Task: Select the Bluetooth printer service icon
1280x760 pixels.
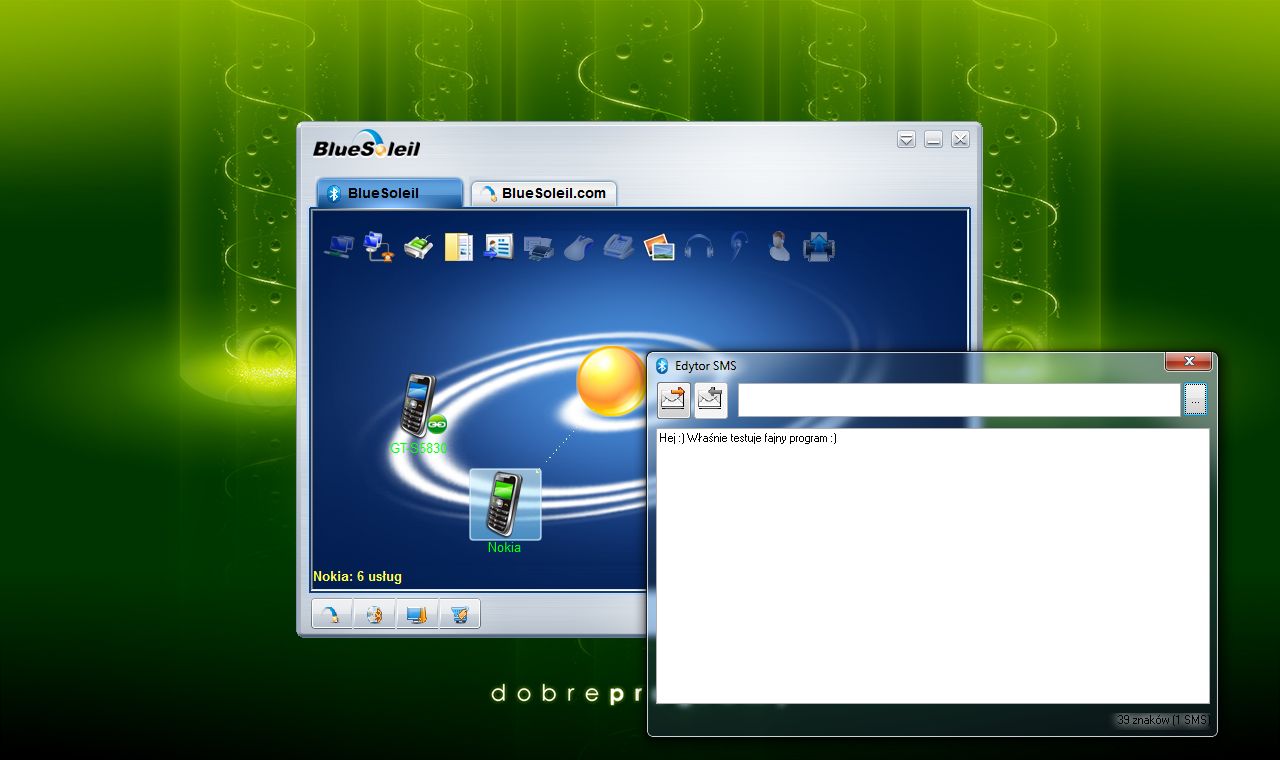Action: coord(539,246)
